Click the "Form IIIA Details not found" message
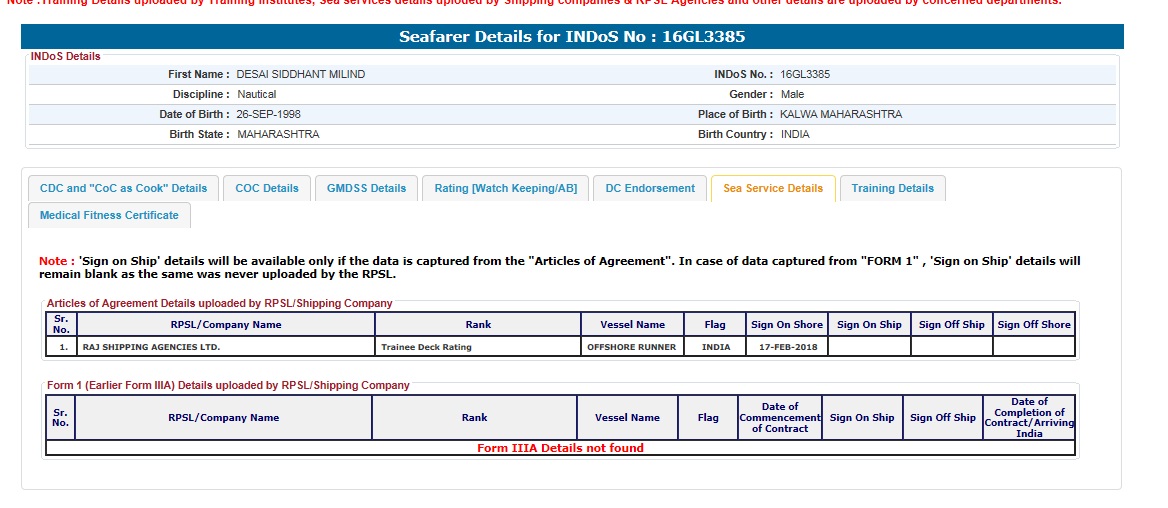 (x=560, y=448)
